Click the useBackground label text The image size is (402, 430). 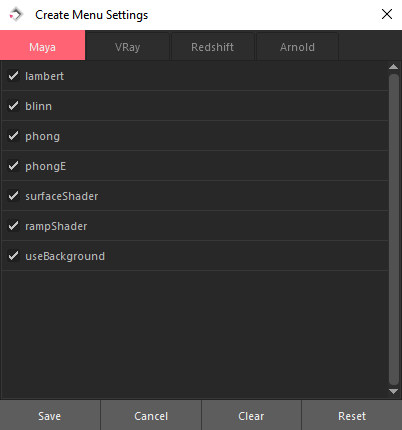pos(65,256)
